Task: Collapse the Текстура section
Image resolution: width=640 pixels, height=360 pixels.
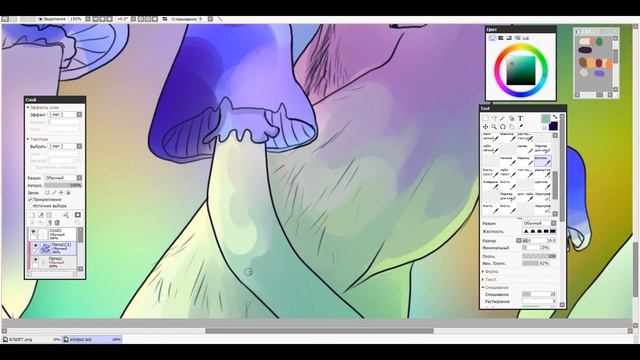Action: coord(28,139)
